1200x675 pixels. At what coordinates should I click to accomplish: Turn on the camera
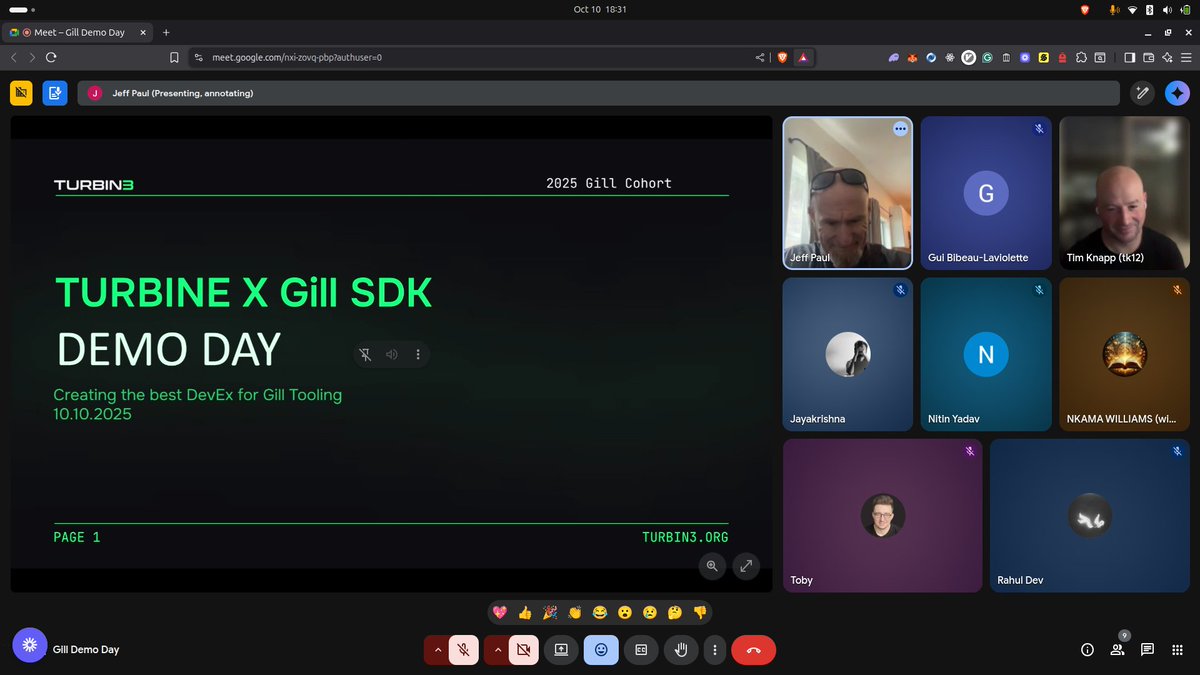coord(523,650)
